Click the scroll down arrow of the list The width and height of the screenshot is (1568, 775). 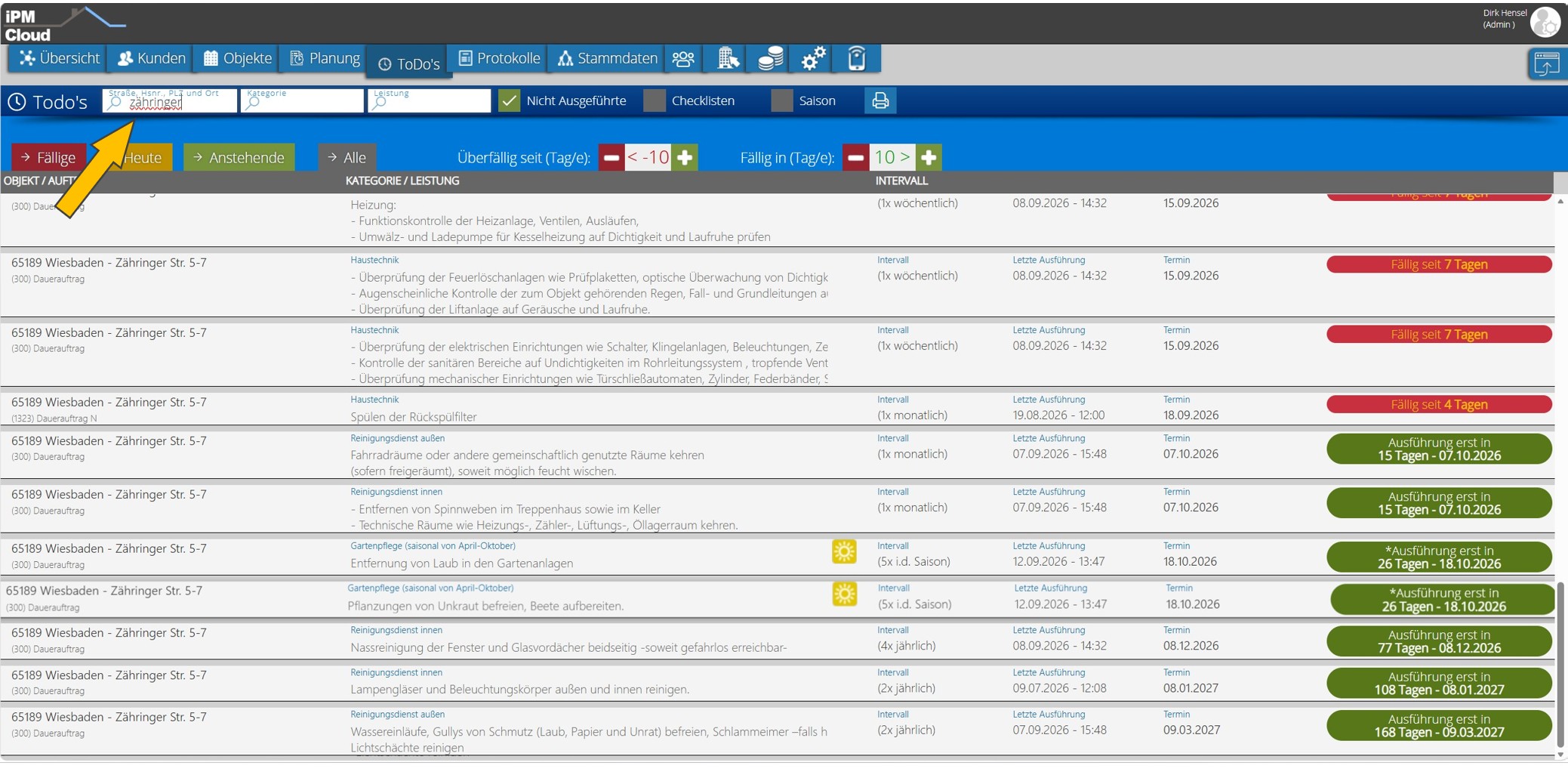1560,755
